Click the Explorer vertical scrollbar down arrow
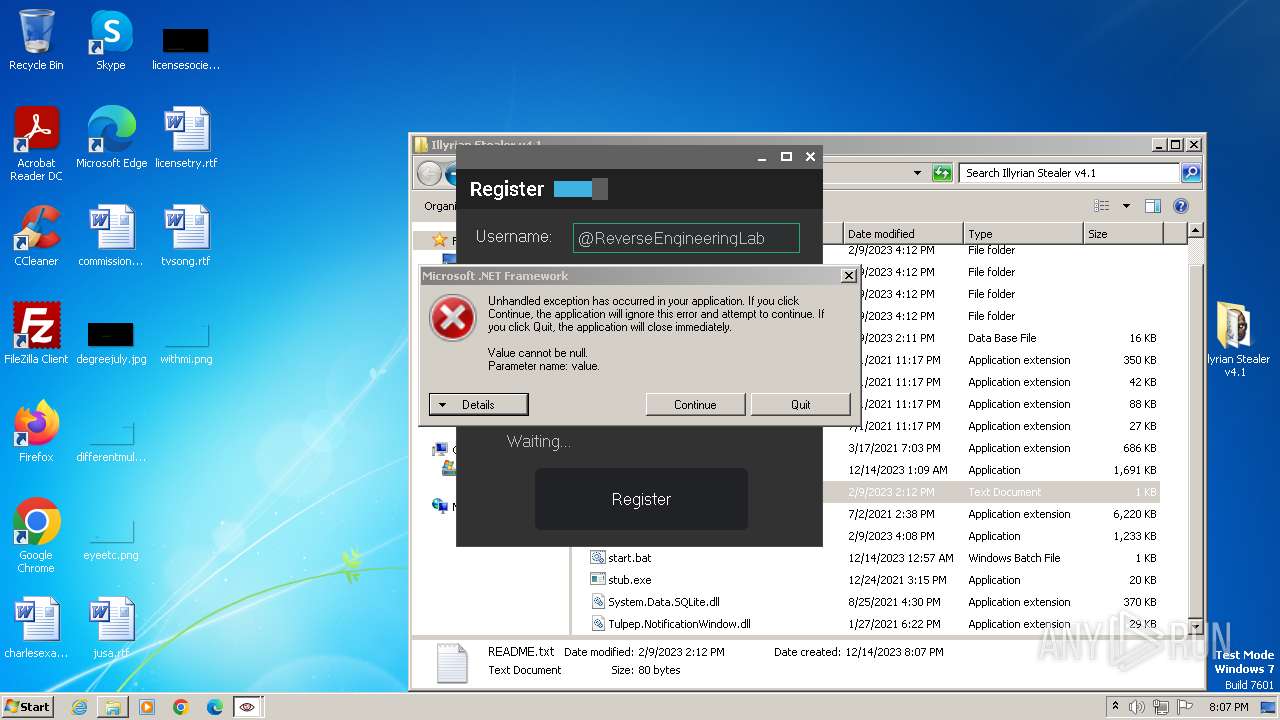This screenshot has width=1280, height=720. (1195, 626)
